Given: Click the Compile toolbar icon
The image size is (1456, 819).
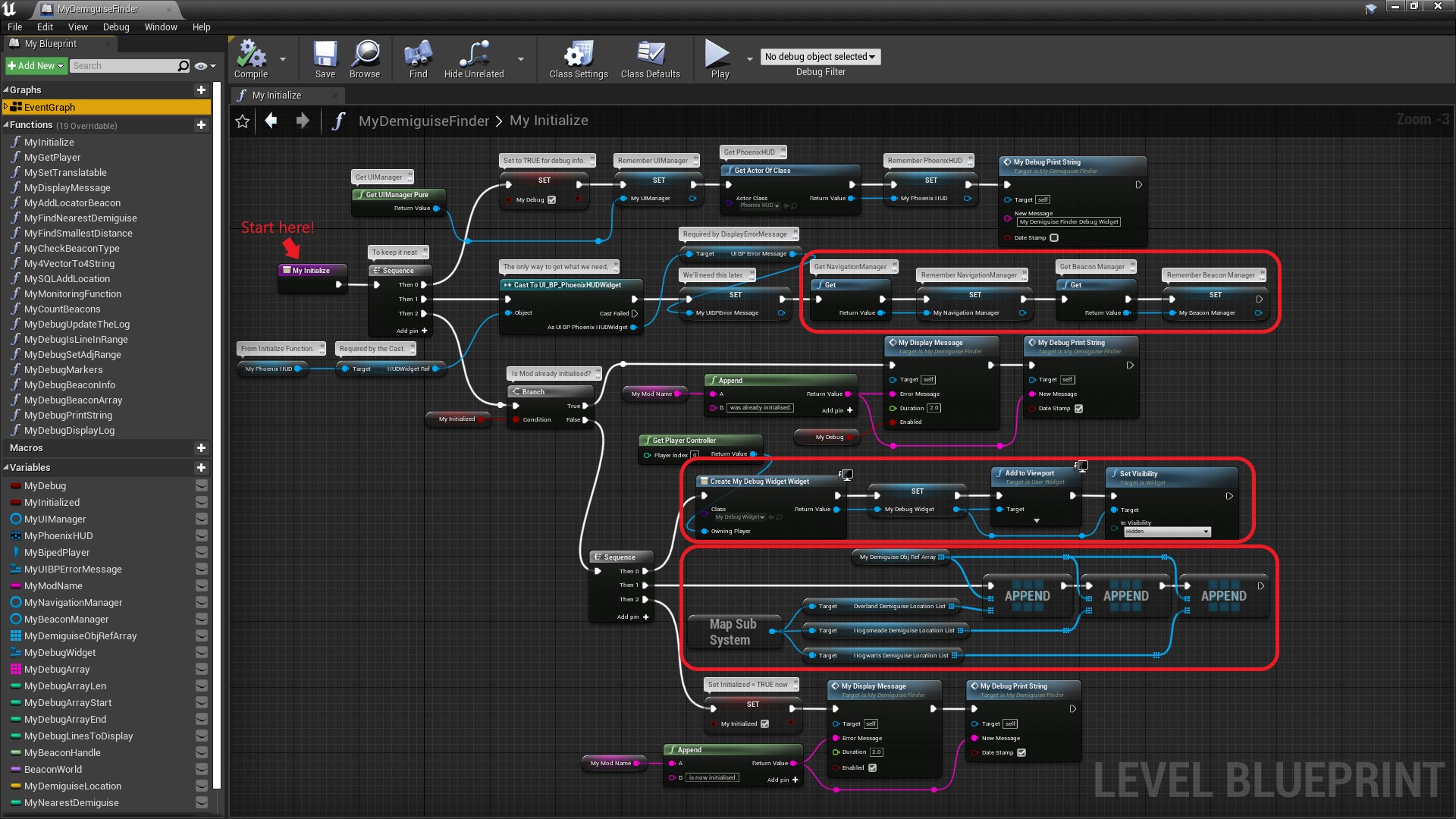Looking at the screenshot, I should point(251,59).
